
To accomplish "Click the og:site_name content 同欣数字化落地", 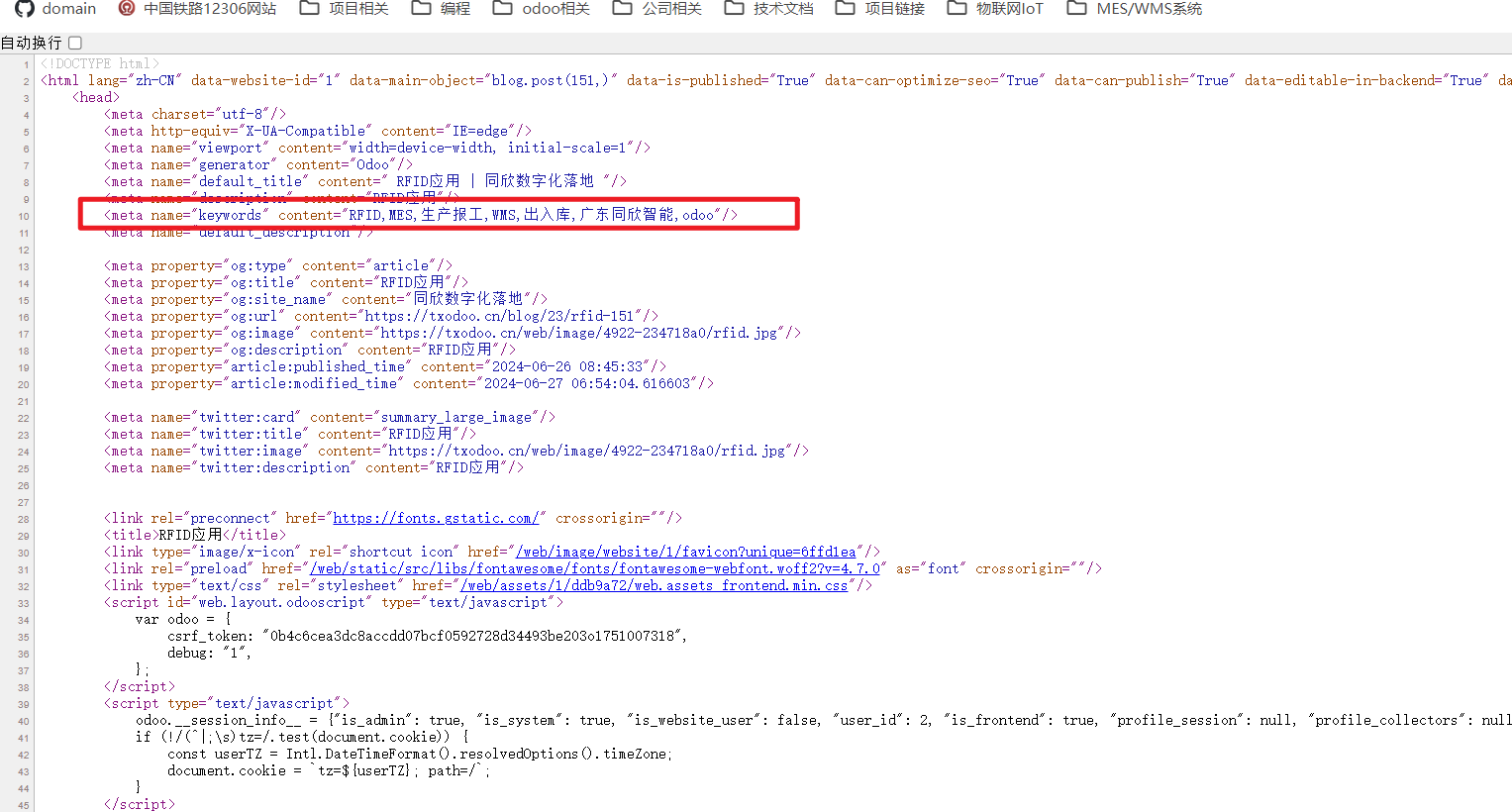I will coord(467,299).
